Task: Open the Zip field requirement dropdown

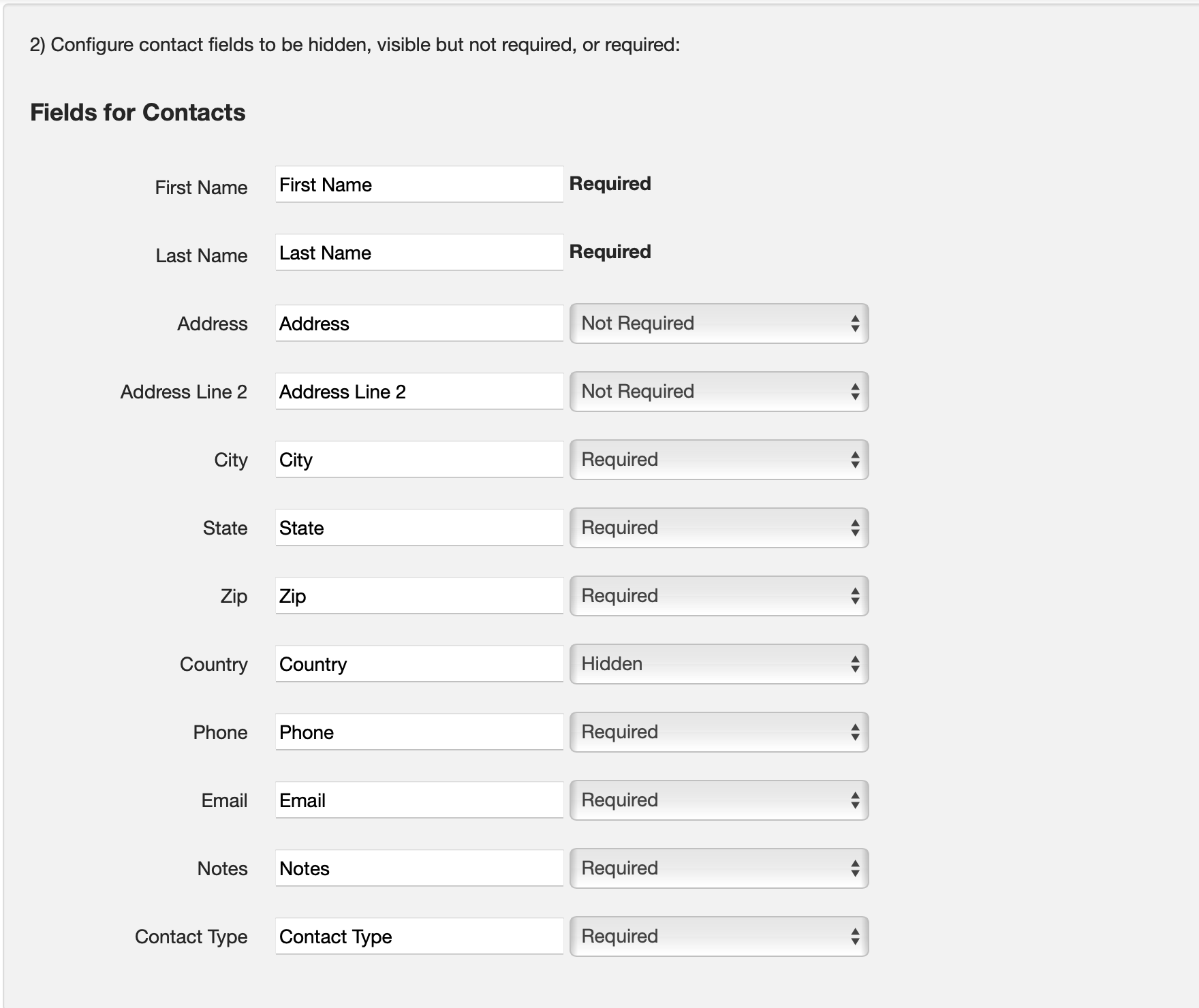Action: (x=719, y=595)
